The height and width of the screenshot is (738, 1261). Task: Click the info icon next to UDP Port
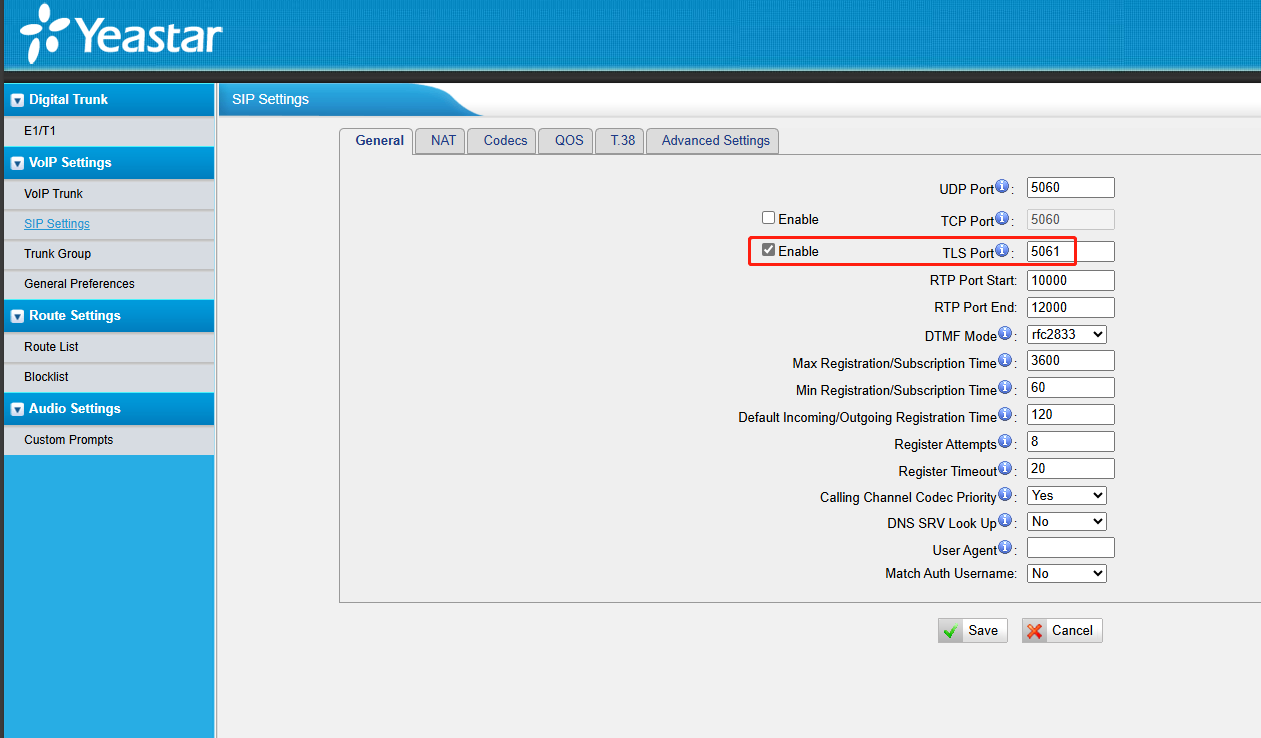[x=1002, y=187]
